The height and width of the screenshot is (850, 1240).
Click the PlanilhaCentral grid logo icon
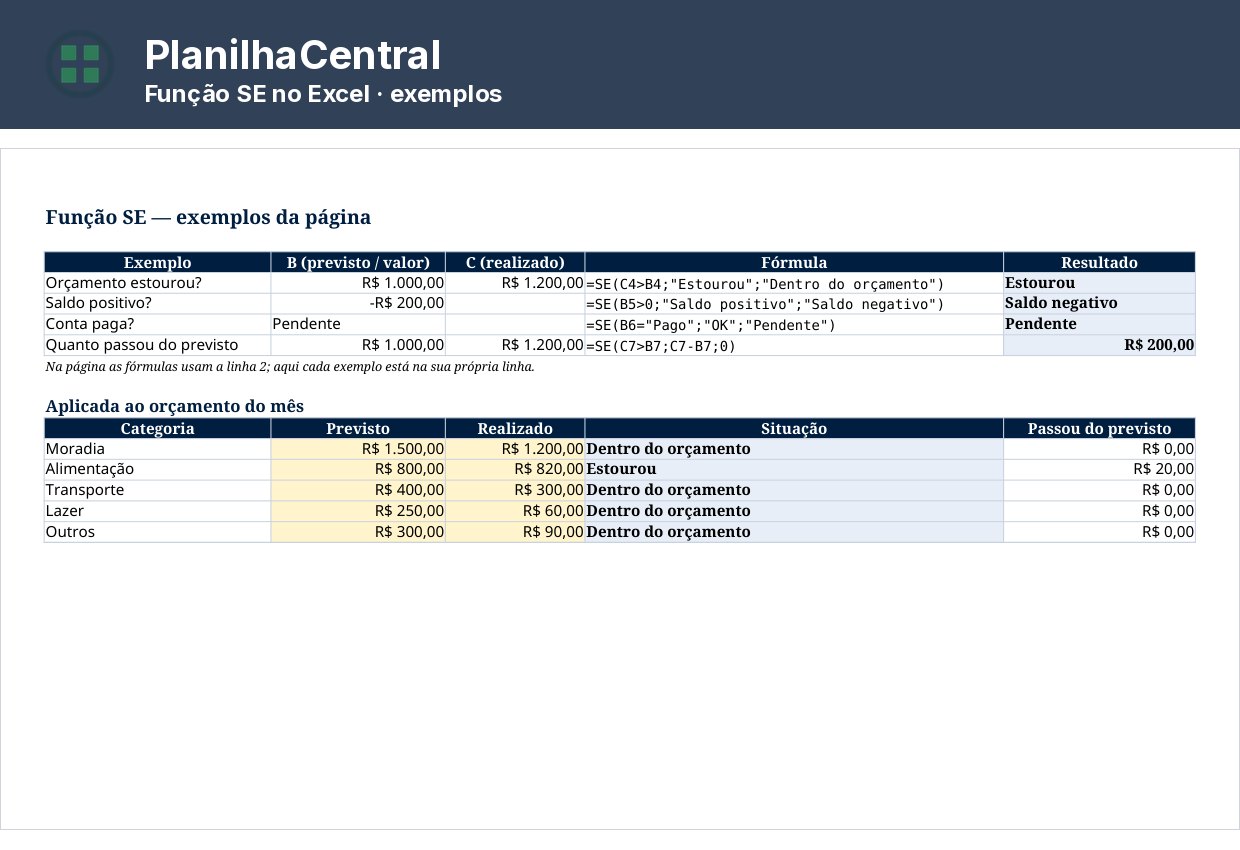coord(79,64)
